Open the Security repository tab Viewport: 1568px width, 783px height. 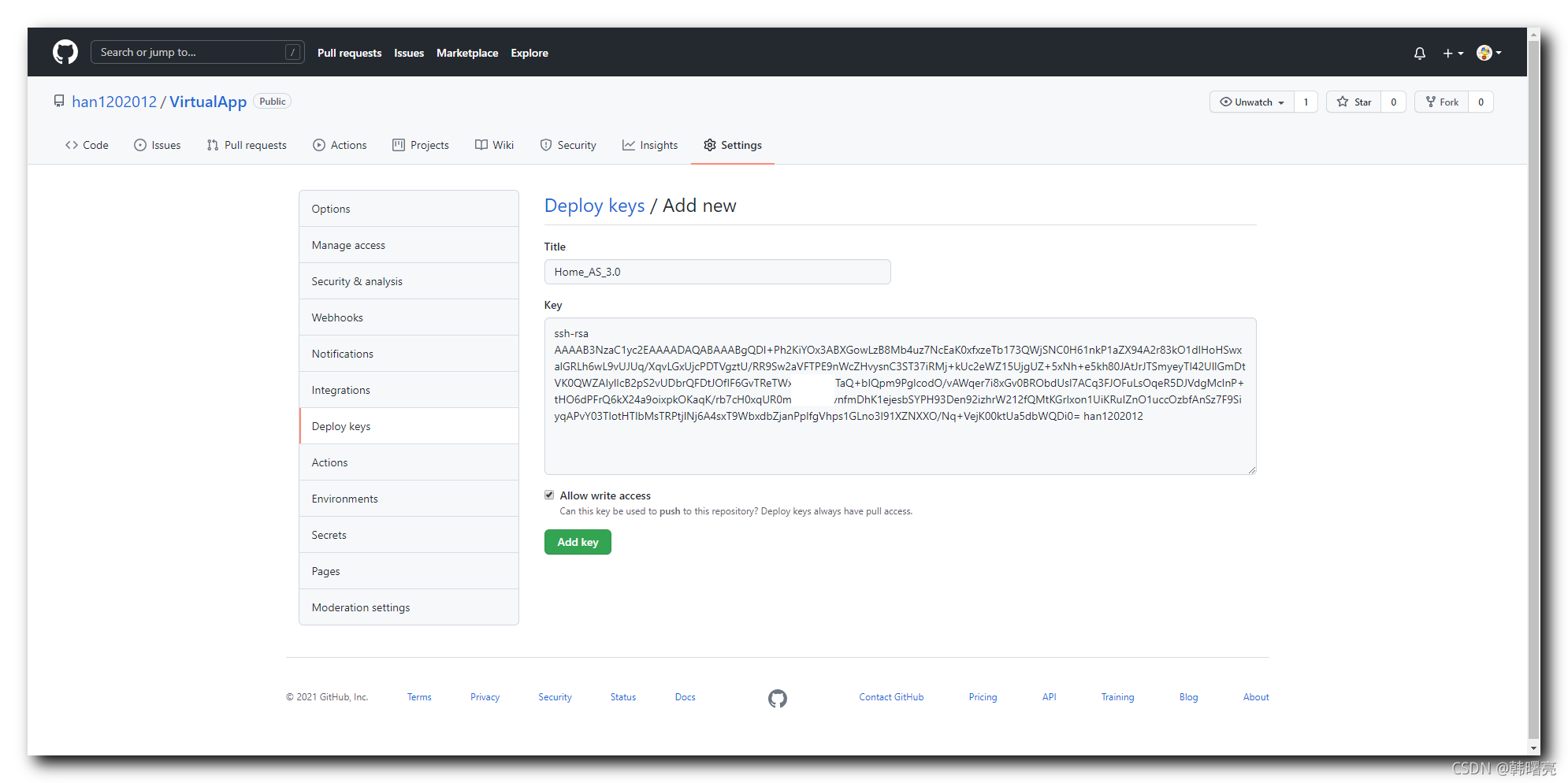[x=568, y=145]
